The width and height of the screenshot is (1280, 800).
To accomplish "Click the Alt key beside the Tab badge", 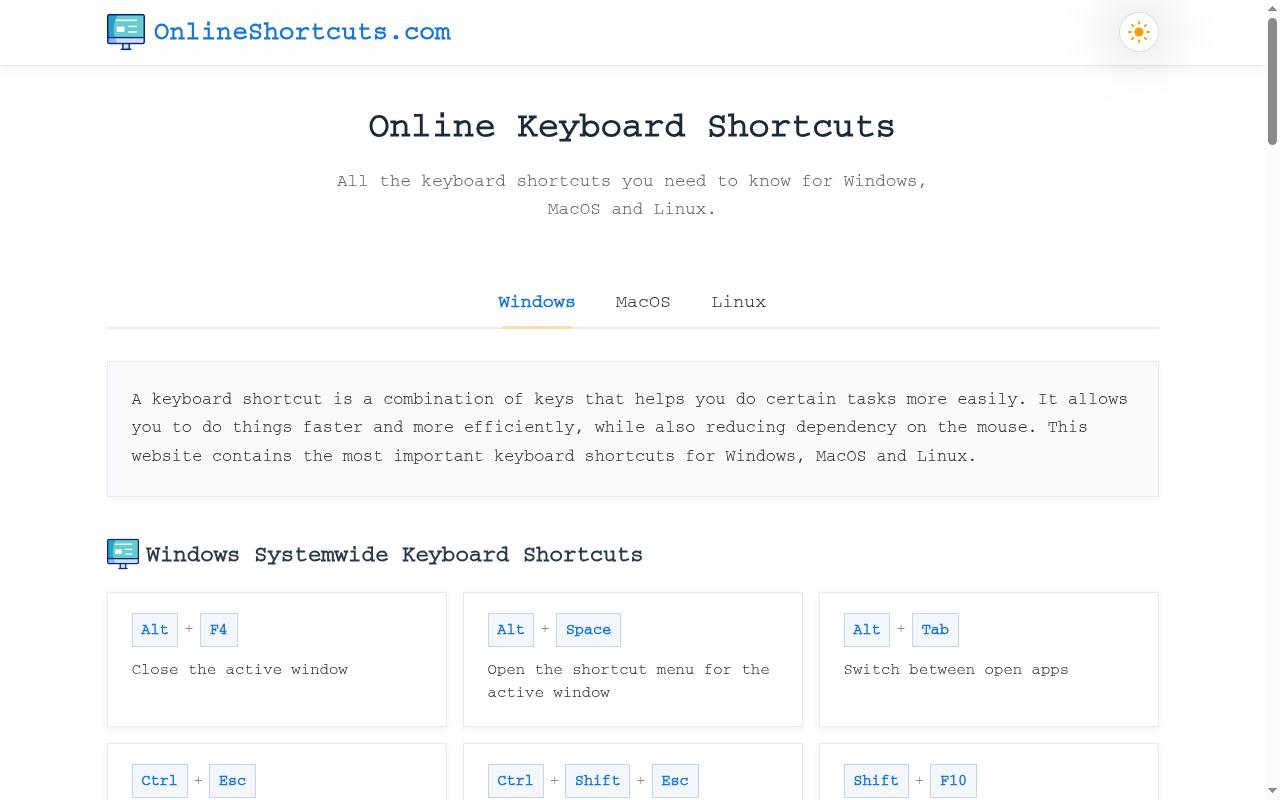I will [867, 630].
